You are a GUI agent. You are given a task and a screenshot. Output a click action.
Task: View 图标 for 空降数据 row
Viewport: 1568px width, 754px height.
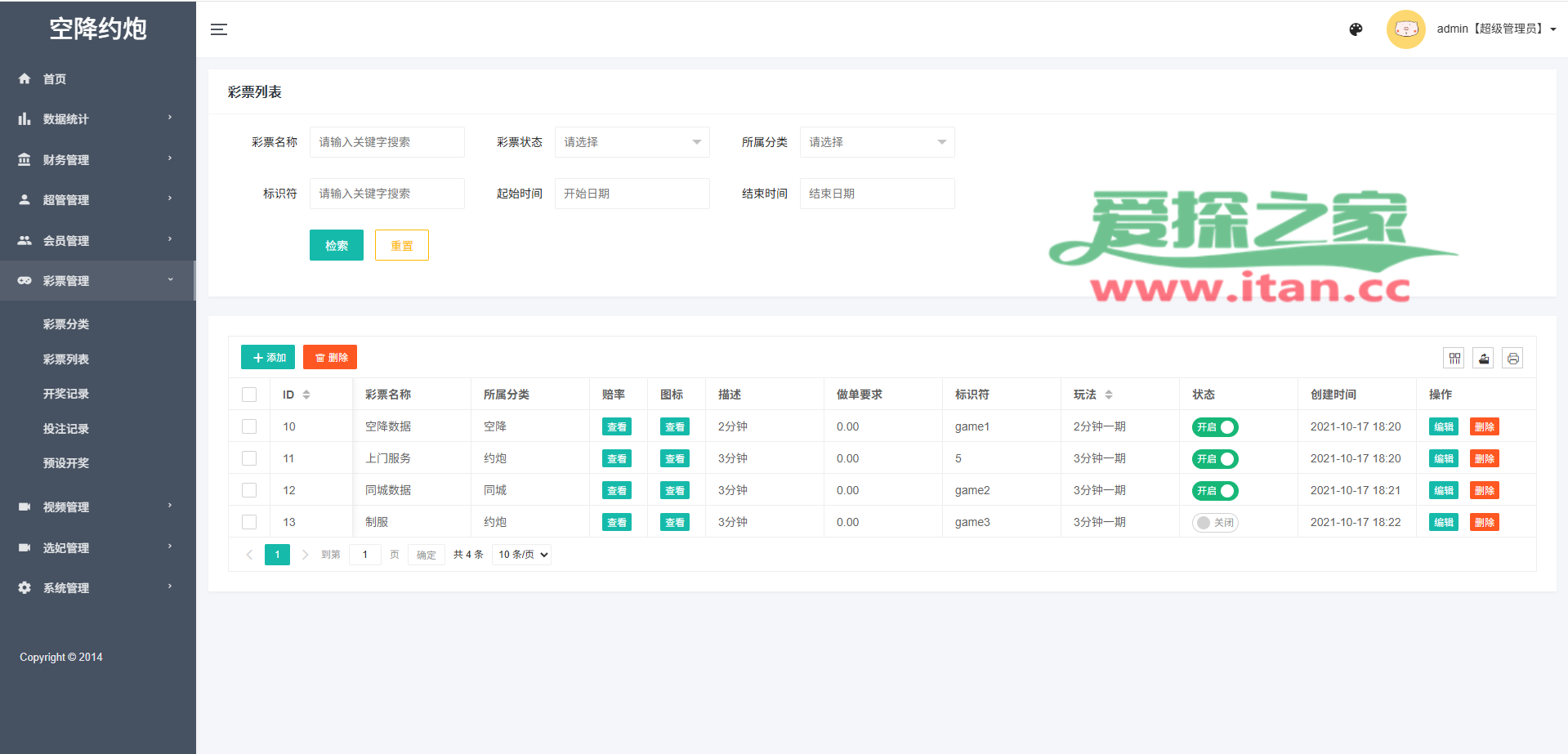pyautogui.click(x=675, y=426)
